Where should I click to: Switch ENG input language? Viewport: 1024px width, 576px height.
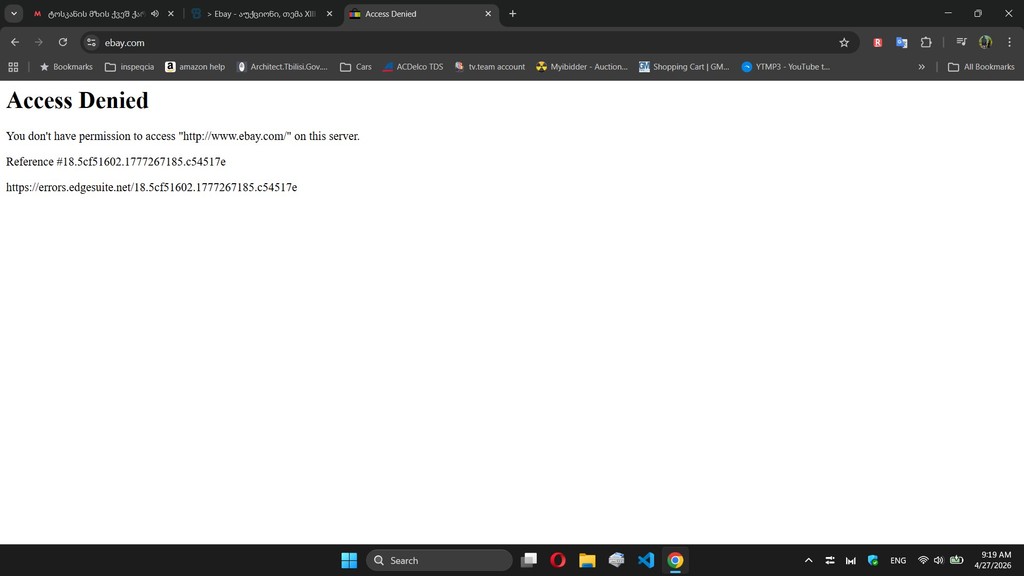coord(898,560)
